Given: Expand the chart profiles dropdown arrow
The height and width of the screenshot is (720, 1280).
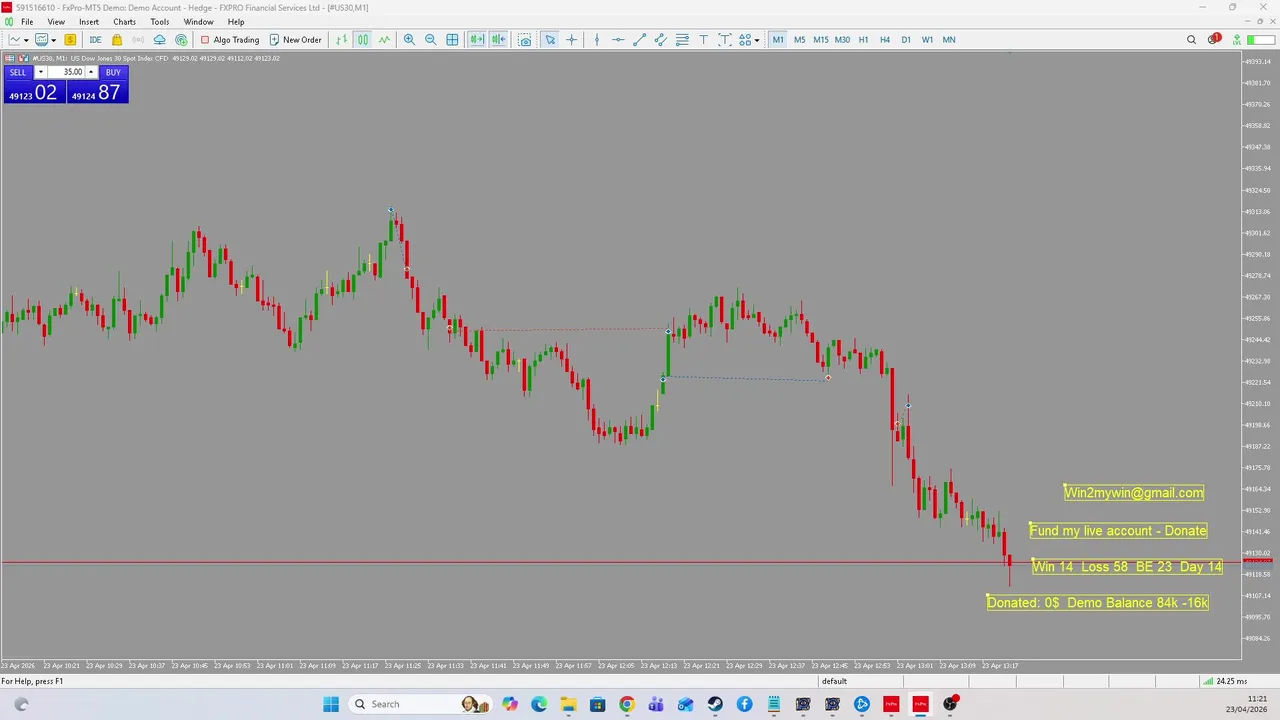Looking at the screenshot, I should pos(53,40).
